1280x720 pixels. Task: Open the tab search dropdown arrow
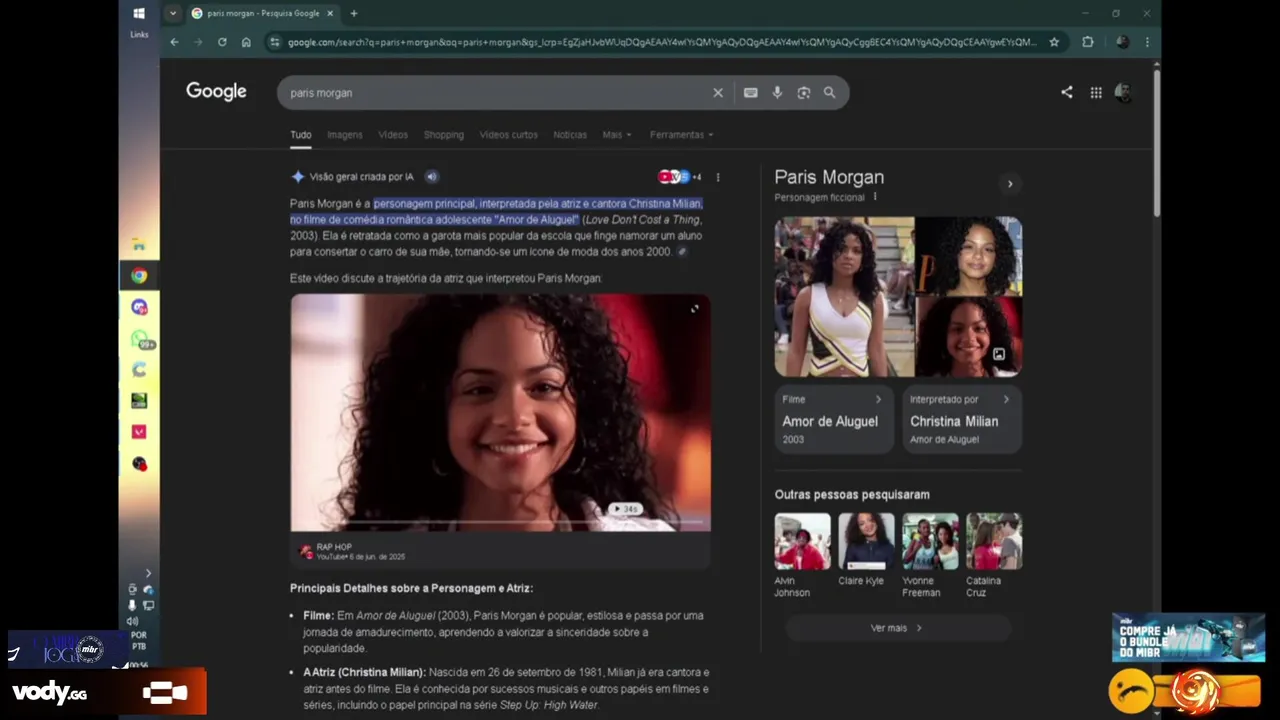coord(173,13)
